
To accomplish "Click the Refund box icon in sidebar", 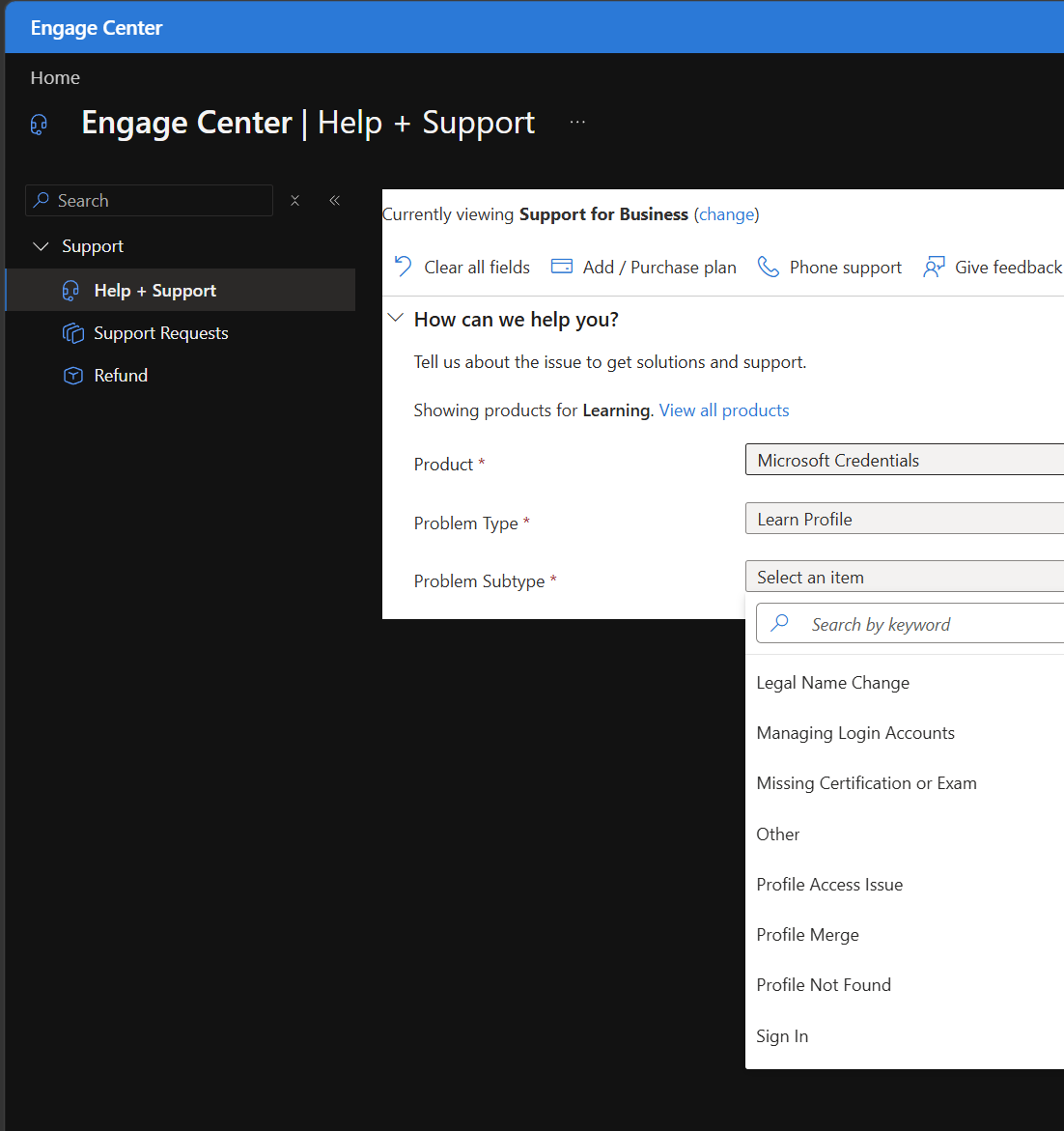I will (x=72, y=376).
